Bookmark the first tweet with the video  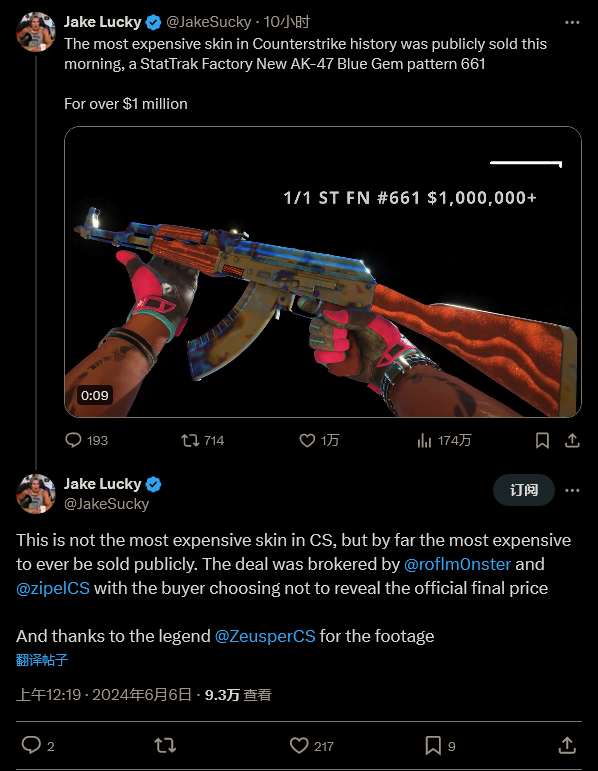[x=542, y=440]
